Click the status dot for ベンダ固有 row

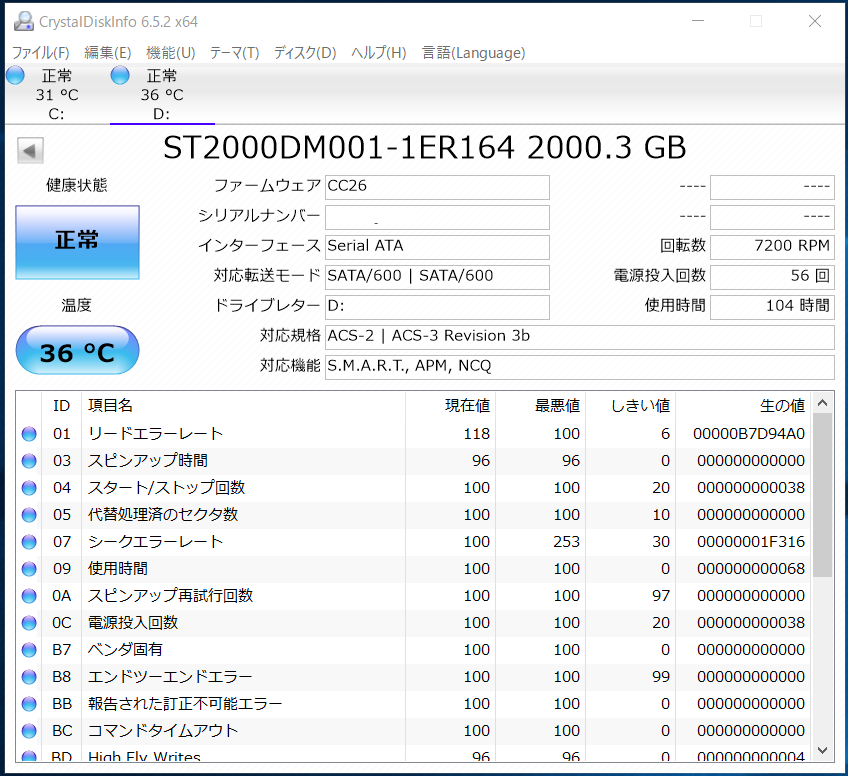[x=29, y=650]
